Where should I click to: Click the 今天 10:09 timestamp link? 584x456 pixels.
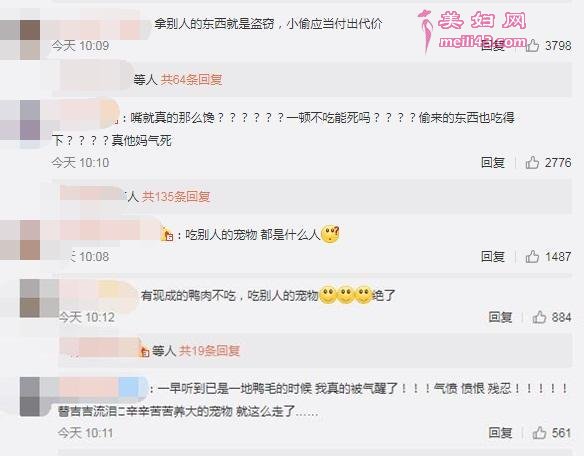[80, 45]
